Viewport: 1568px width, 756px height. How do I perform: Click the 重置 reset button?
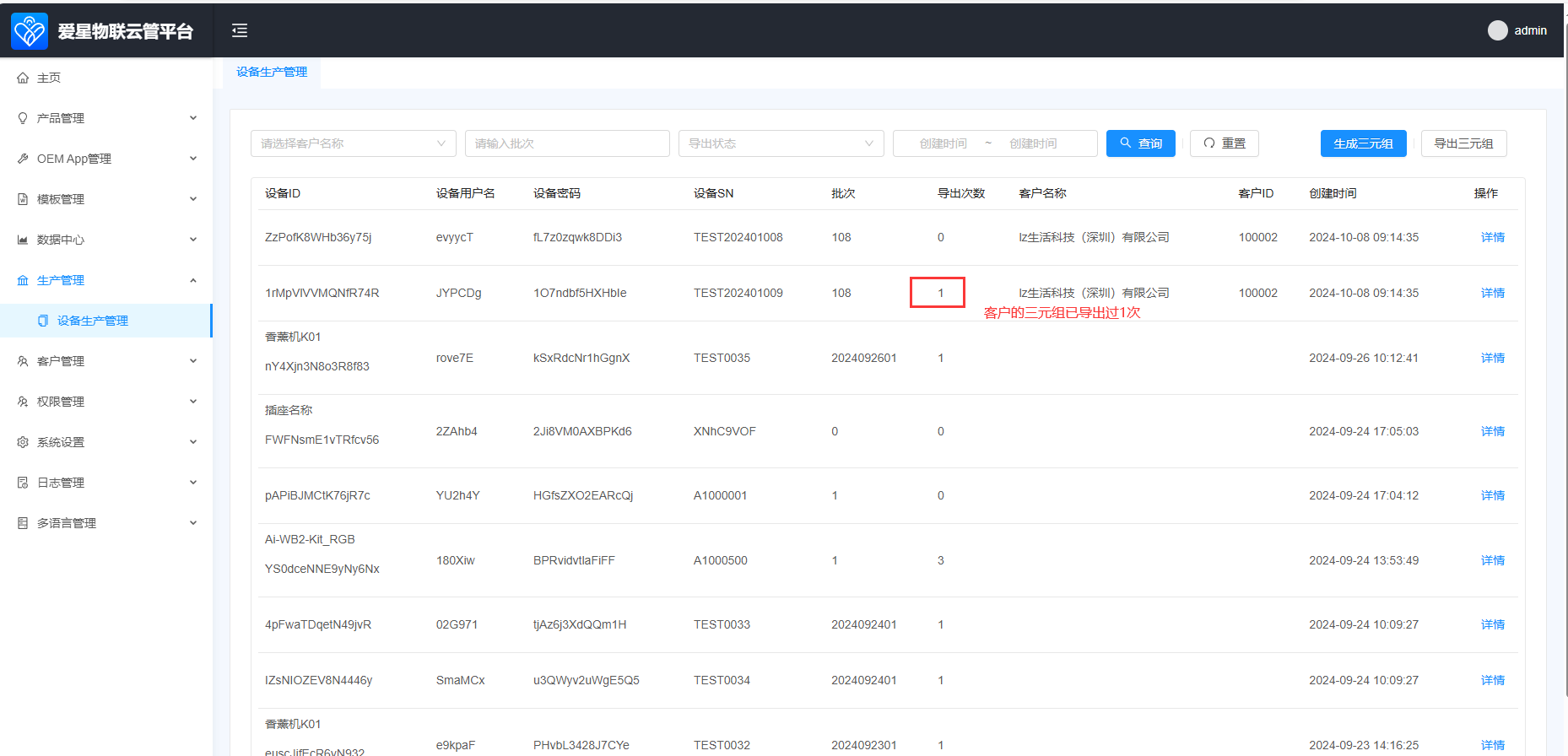coord(1224,143)
